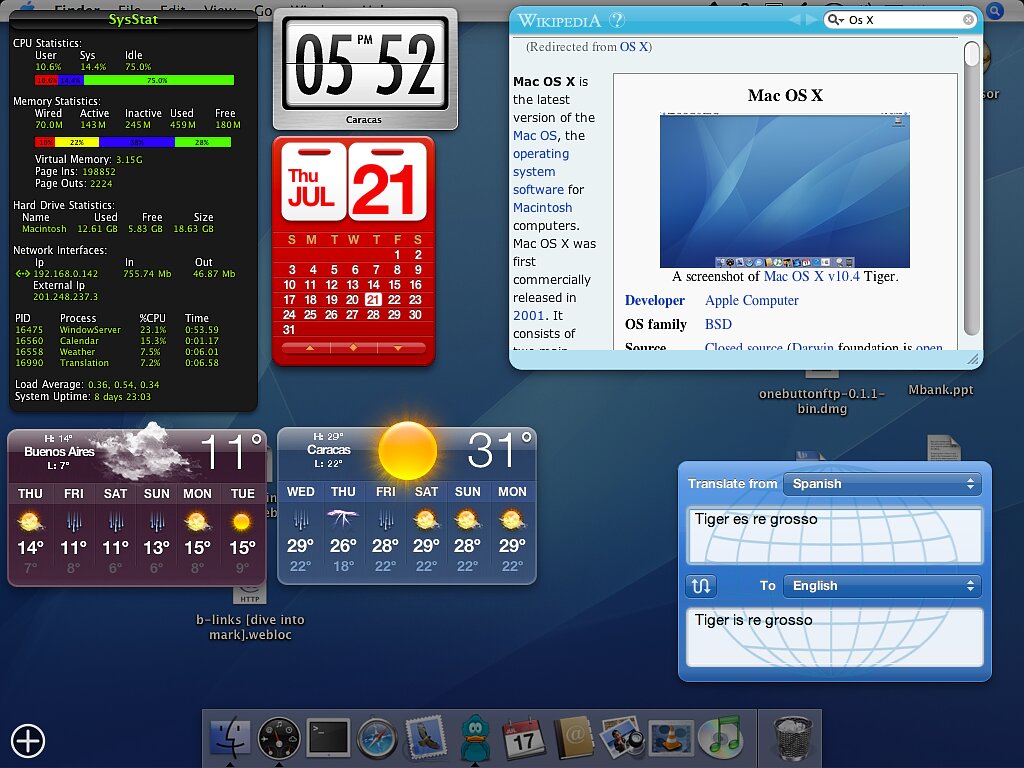Click the Wikipedia widget resize handle
This screenshot has height=768, width=1024.
point(972,359)
